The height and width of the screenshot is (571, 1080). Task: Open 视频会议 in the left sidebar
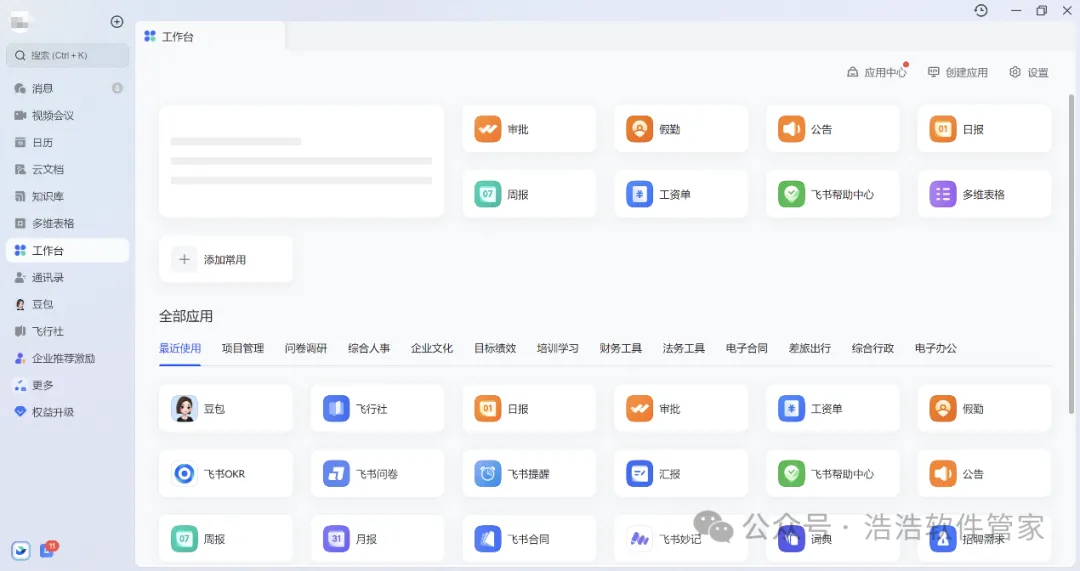pos(68,115)
